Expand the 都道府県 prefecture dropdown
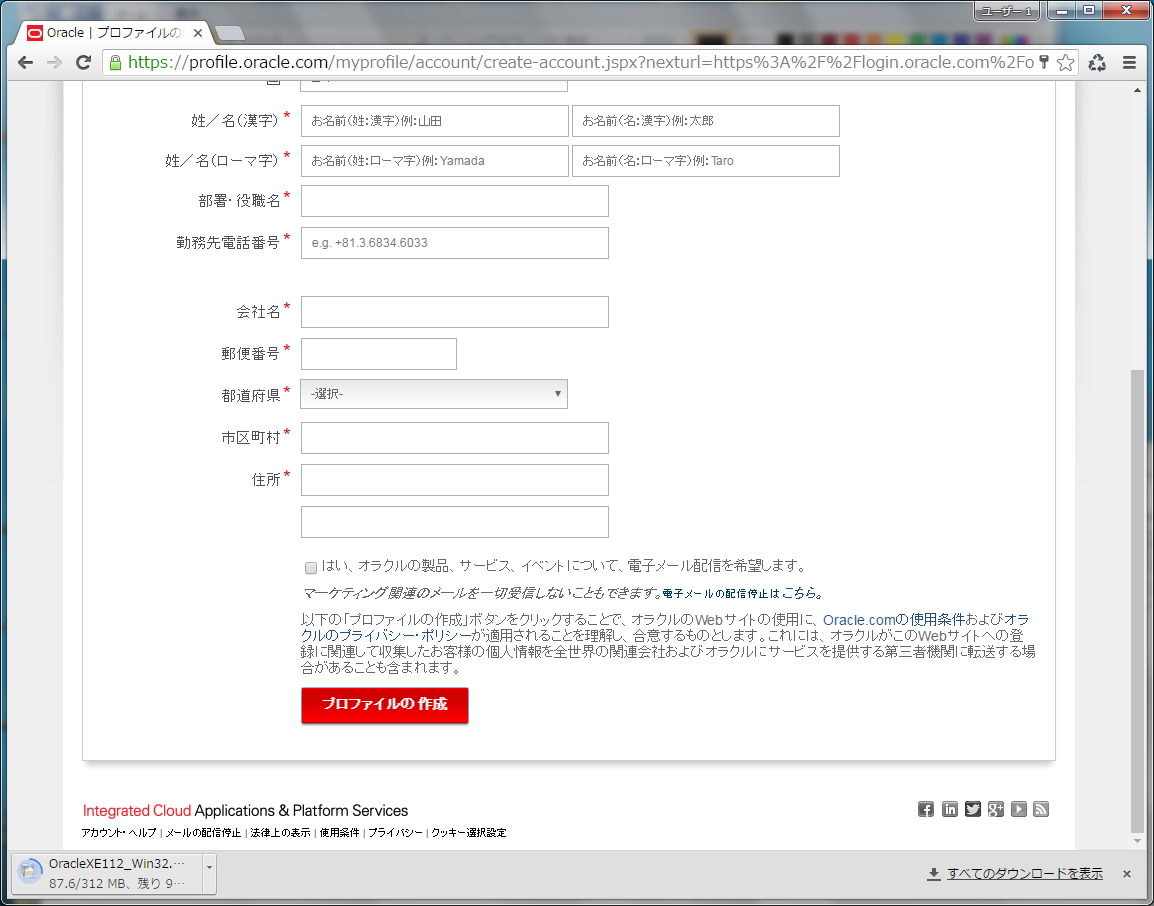This screenshot has height=906, width=1154. pos(434,394)
